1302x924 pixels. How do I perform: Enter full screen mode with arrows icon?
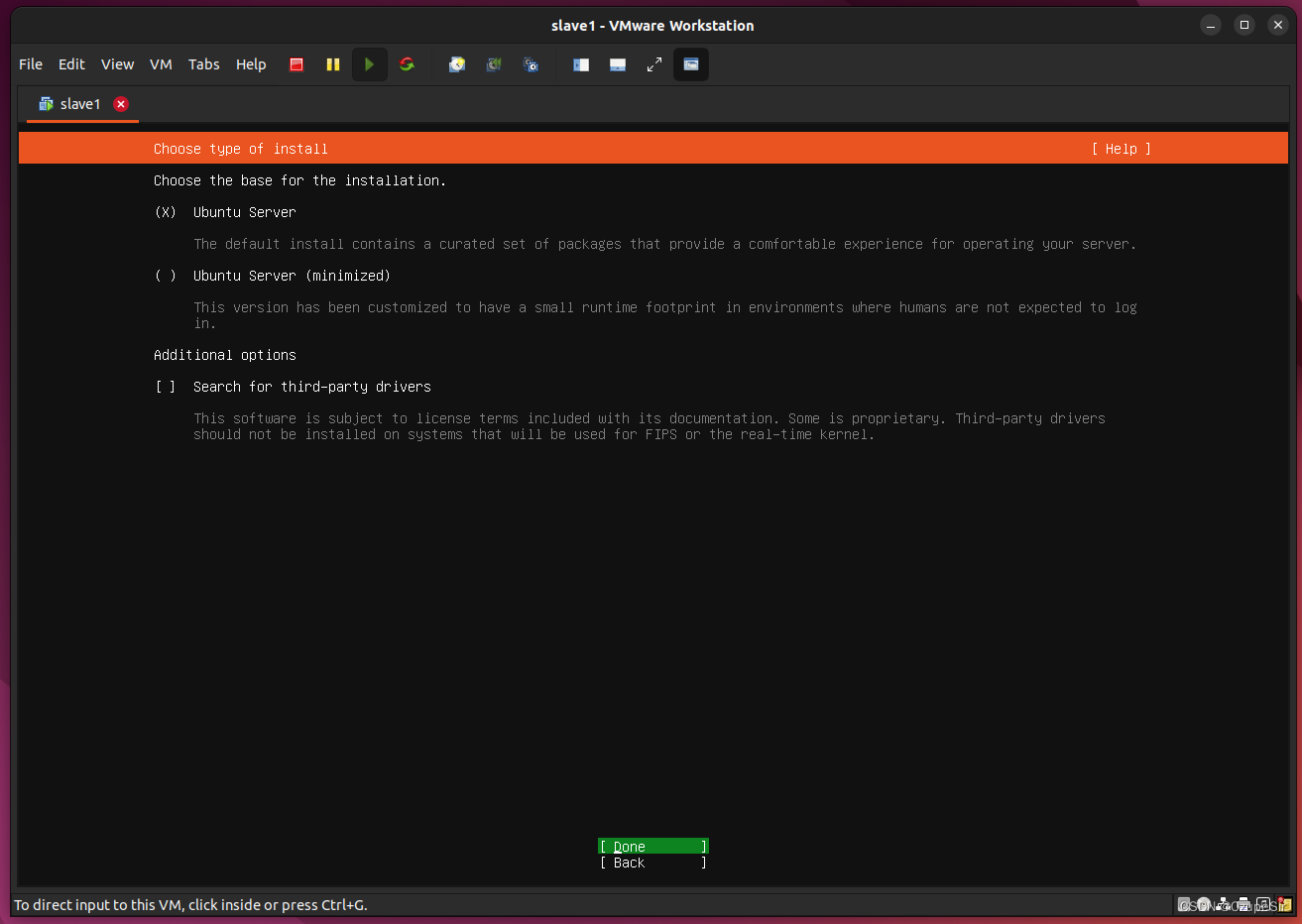click(x=654, y=64)
